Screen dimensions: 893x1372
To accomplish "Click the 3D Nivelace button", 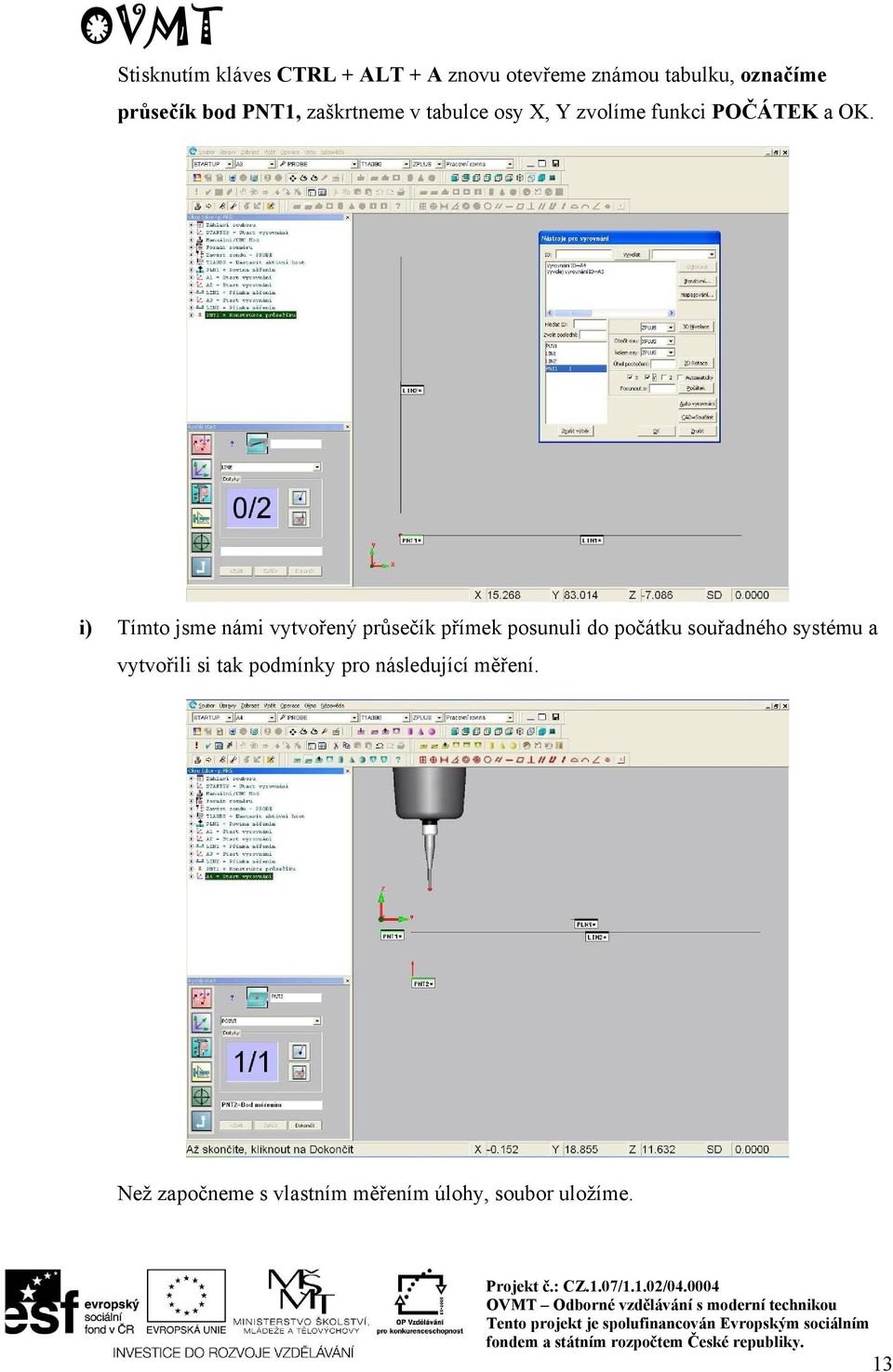I will tap(696, 326).
